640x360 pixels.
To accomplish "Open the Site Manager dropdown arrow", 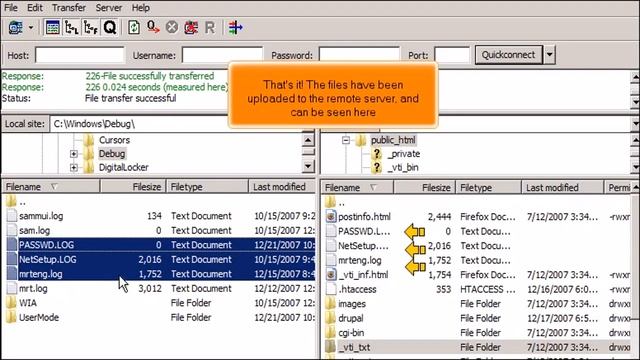I will 31,28.
